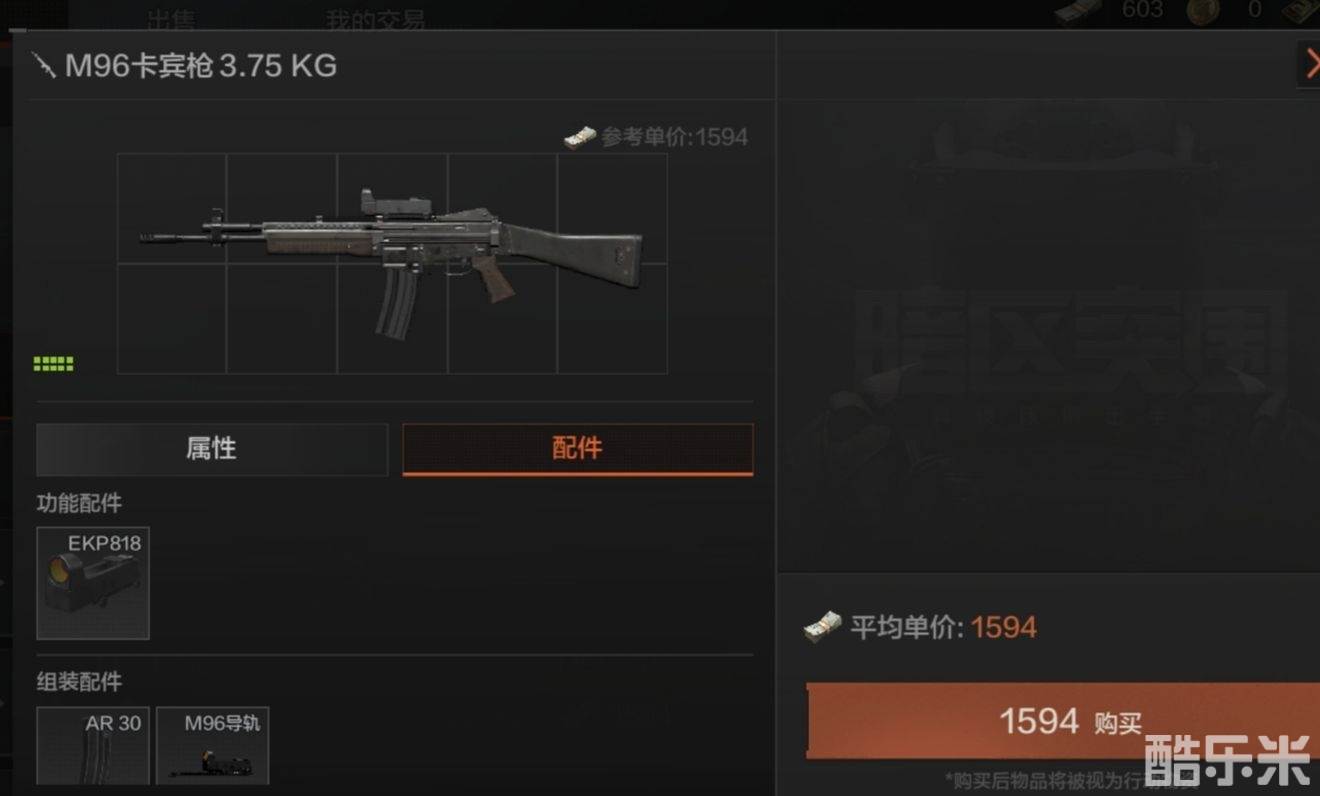
Task: Click the 平均单价 1594 price value
Action: pos(1004,627)
